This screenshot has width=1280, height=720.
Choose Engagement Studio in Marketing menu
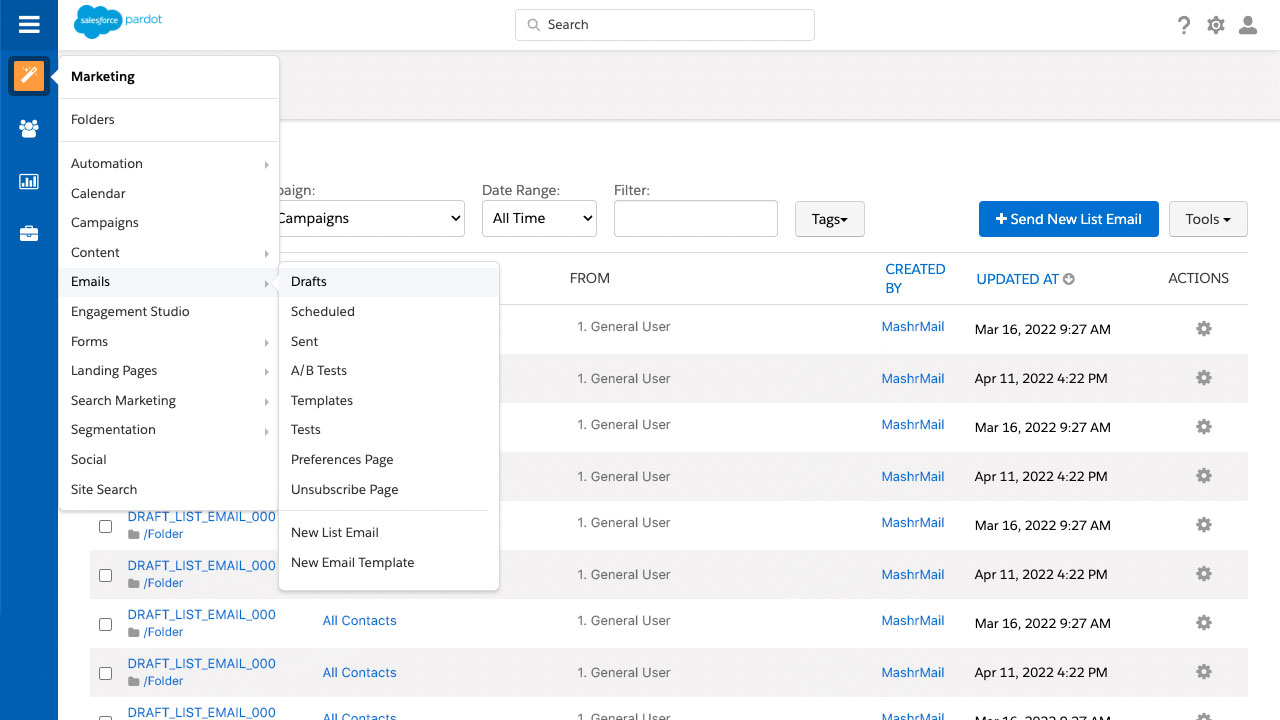point(130,311)
